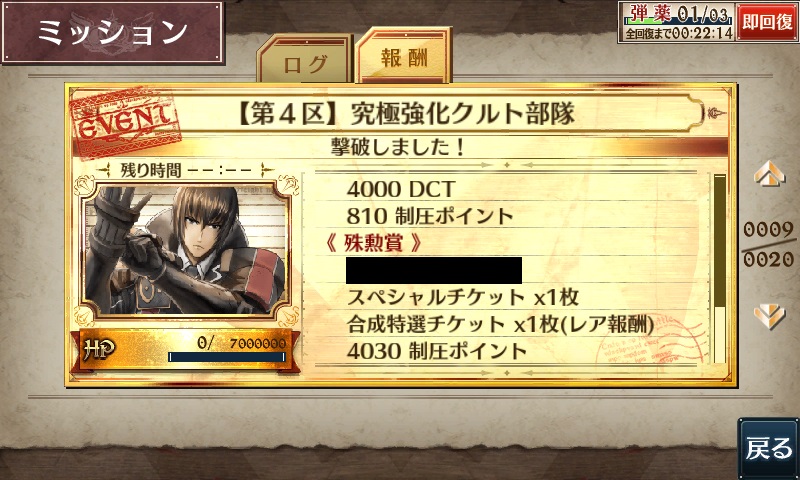This screenshot has width=800, height=480.
Task: Tap the 戻る back button
Action: tap(769, 448)
